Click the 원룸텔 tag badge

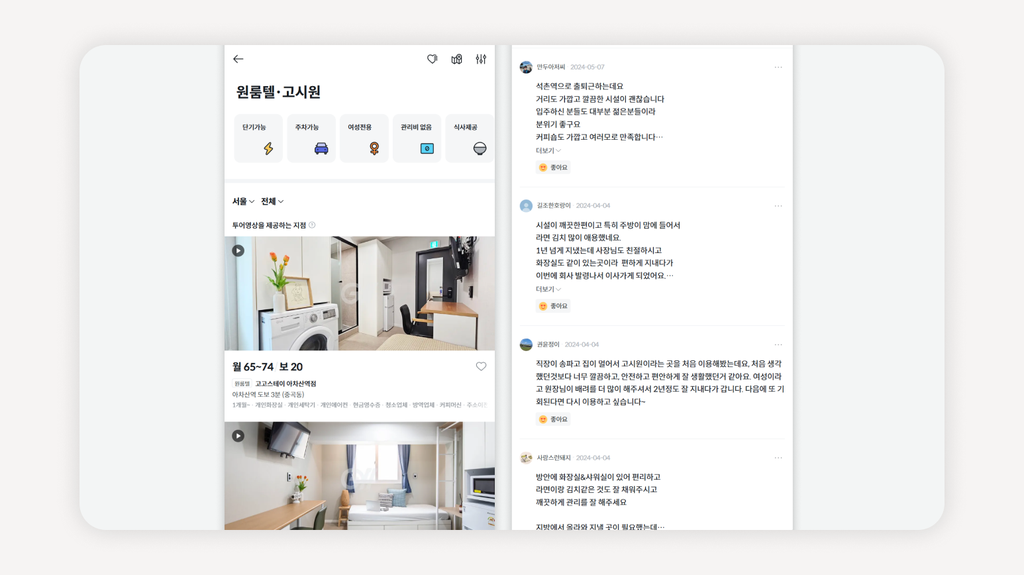pos(242,384)
